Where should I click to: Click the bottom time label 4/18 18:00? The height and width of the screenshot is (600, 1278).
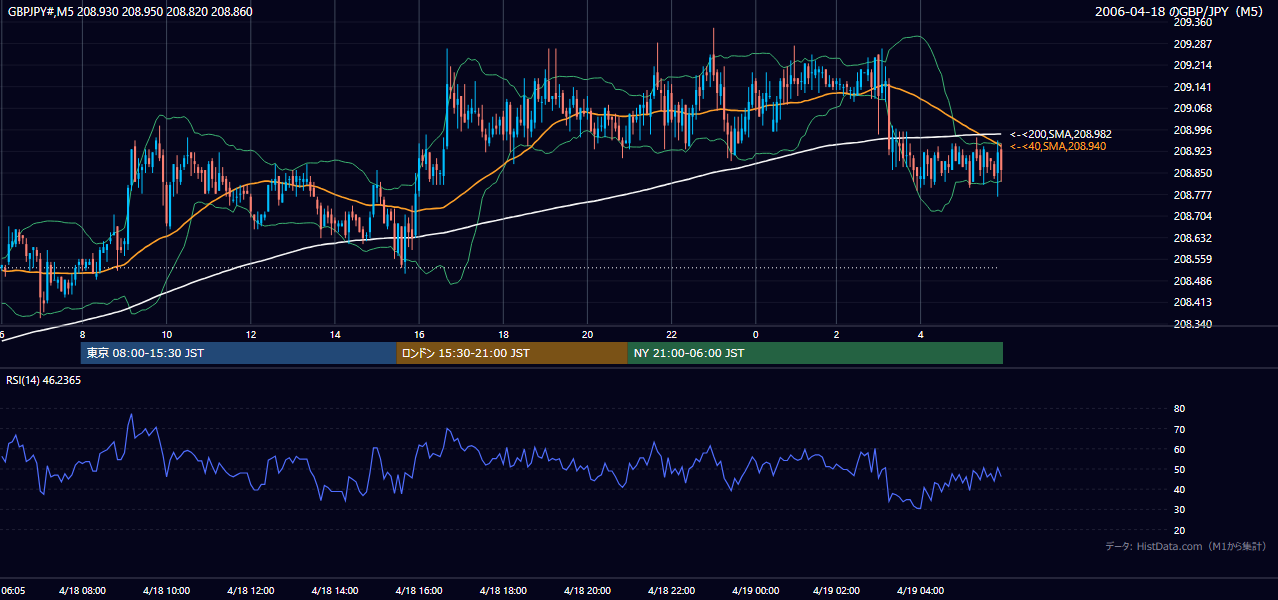[x=504, y=591]
